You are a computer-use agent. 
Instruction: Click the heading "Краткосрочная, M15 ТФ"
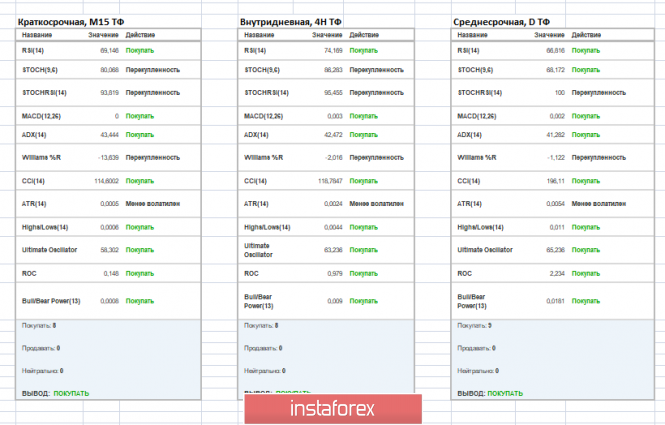pyautogui.click(x=71, y=22)
